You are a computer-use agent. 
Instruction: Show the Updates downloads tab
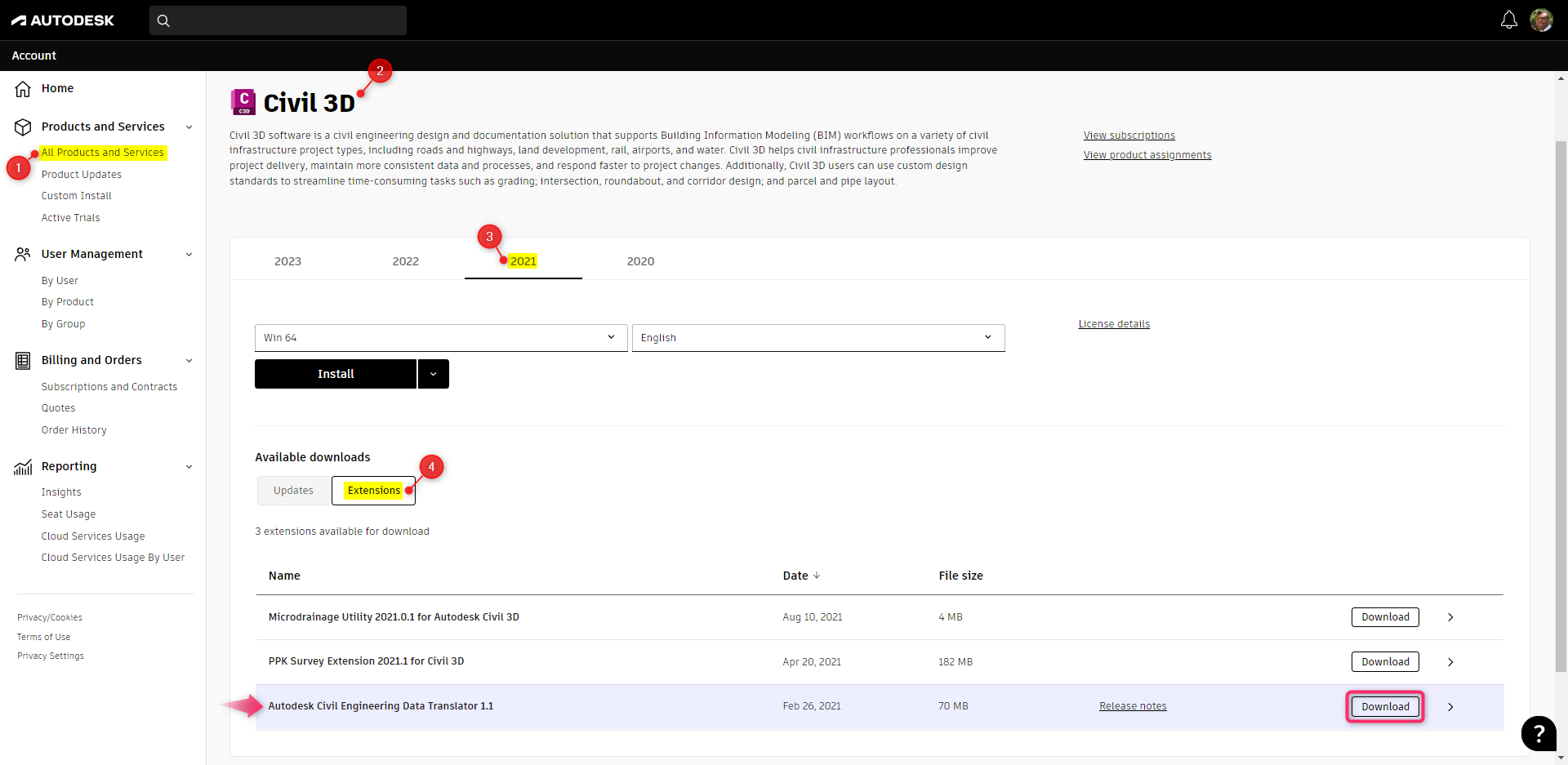(x=293, y=491)
